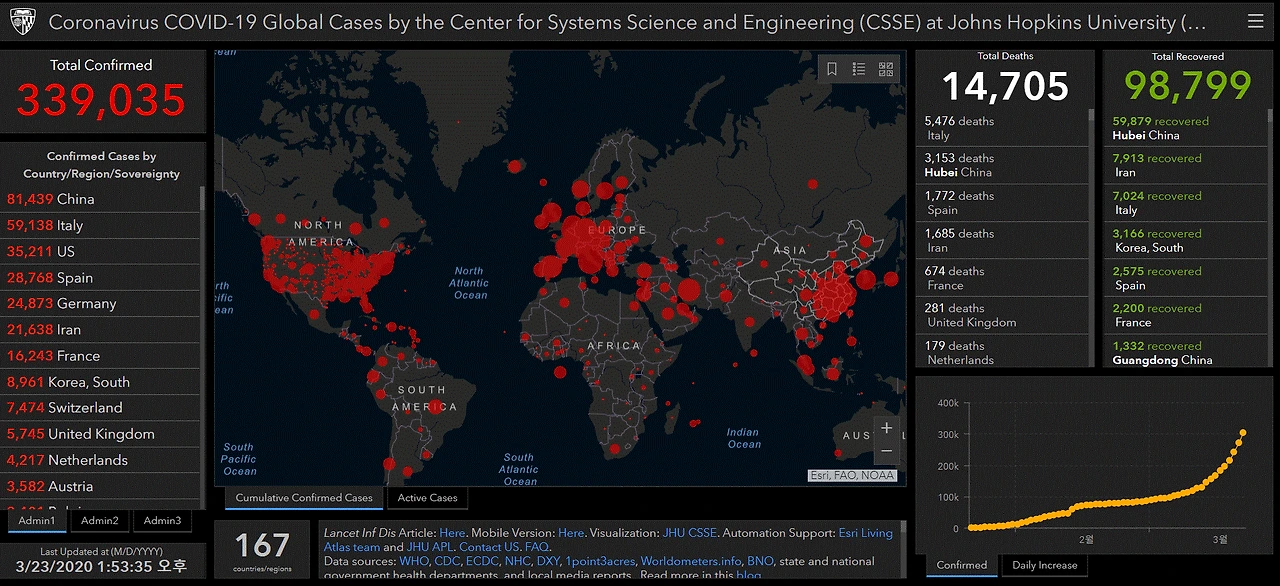The height and width of the screenshot is (586, 1280).
Task: Click the 5,476 deaths Italy entry
Action: click(x=1001, y=128)
